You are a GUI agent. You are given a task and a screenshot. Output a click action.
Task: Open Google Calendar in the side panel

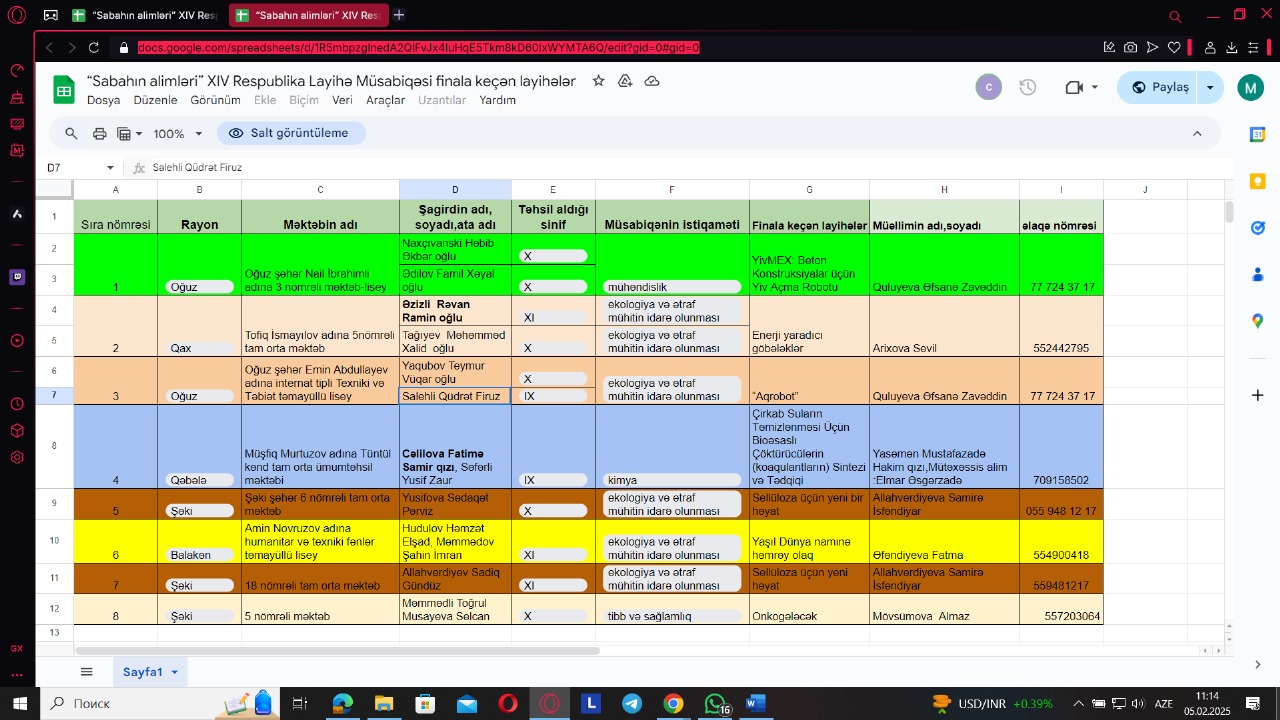(x=1258, y=135)
